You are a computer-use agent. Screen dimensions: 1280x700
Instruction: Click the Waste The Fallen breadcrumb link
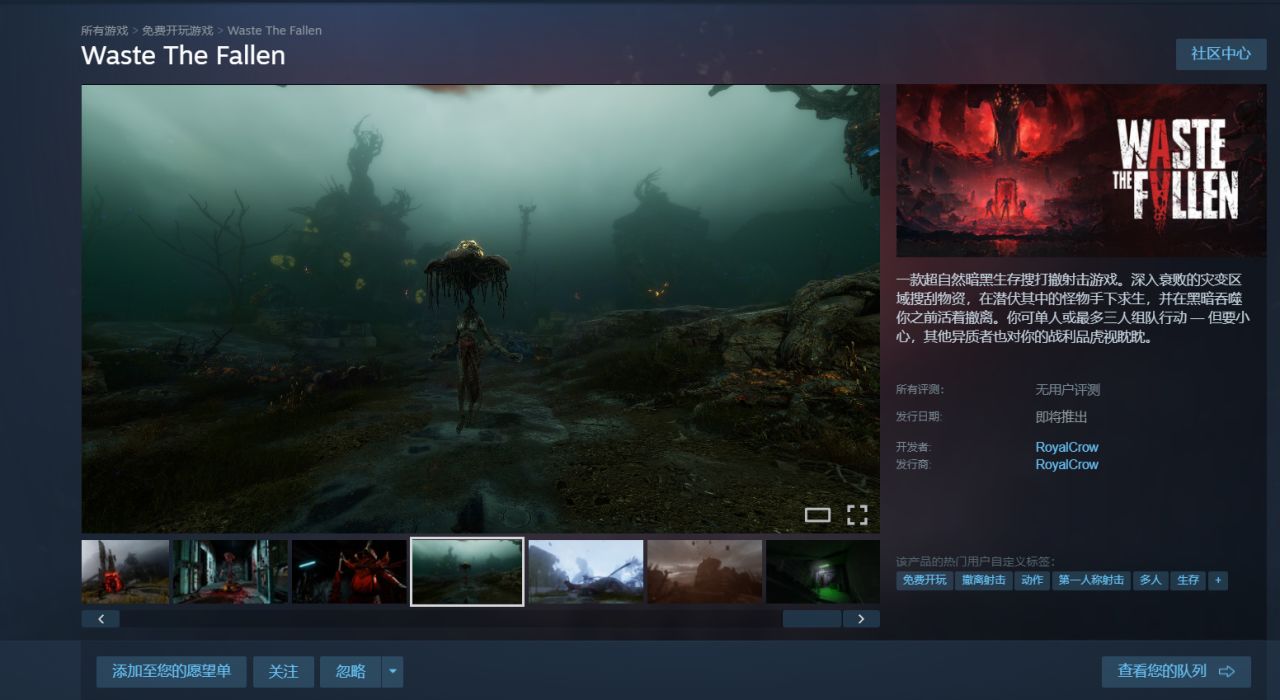275,31
